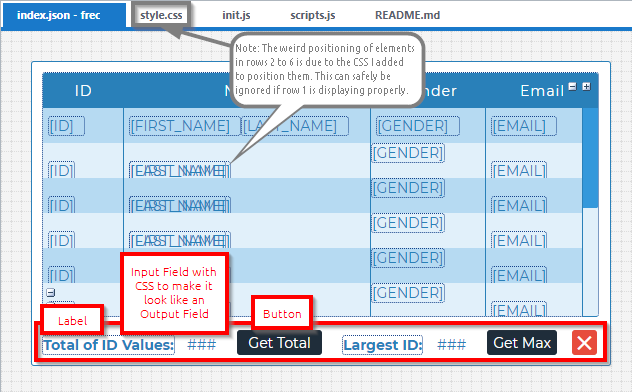Select the [GENDER] field in first row

[x=418, y=126]
